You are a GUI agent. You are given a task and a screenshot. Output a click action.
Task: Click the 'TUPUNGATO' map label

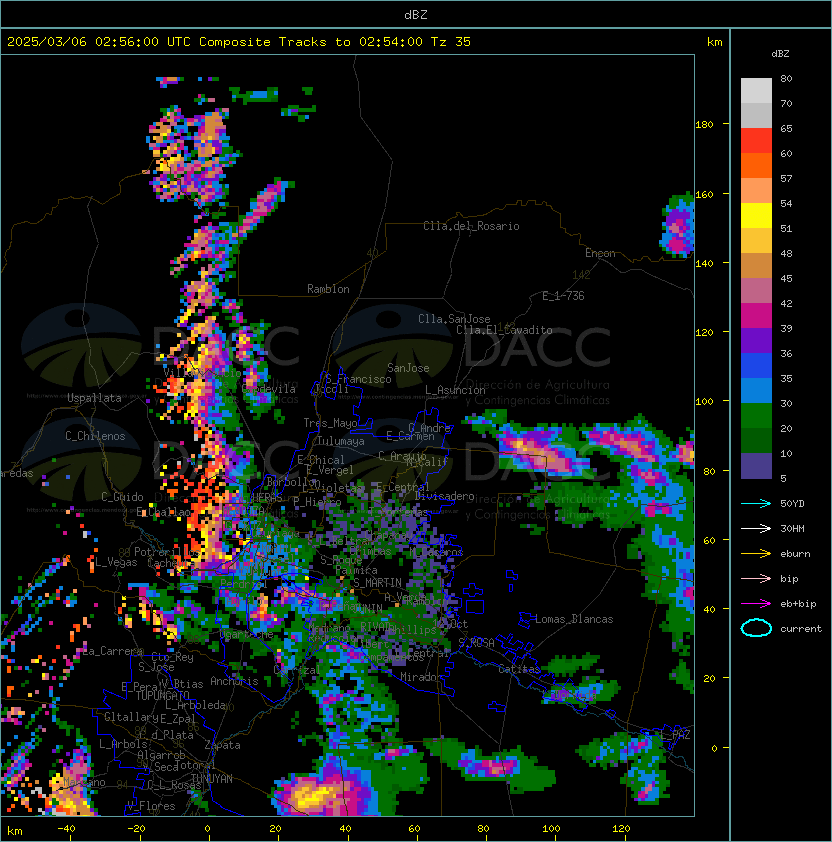[162, 696]
